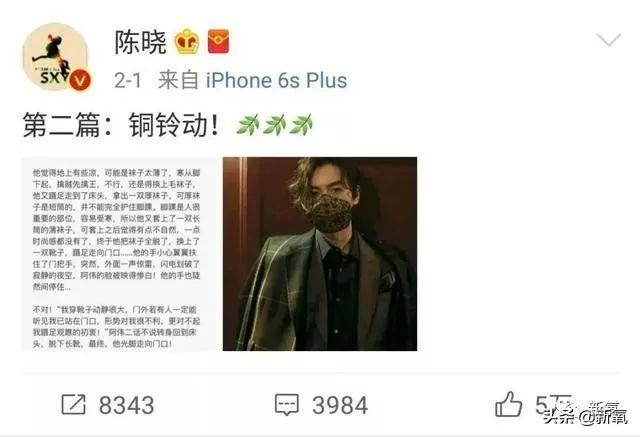Screen dimensions: 640x437
Task: Tap the comment bubble icon
Action: click(287, 404)
